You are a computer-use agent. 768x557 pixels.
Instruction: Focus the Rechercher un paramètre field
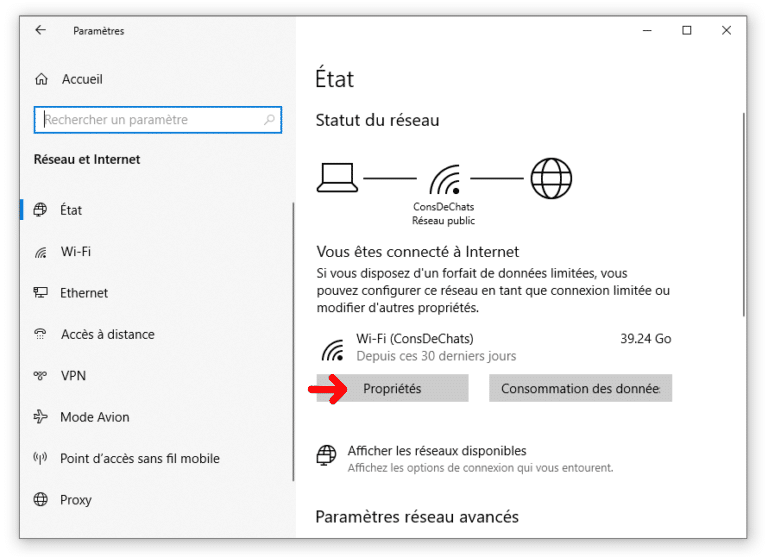pos(150,120)
